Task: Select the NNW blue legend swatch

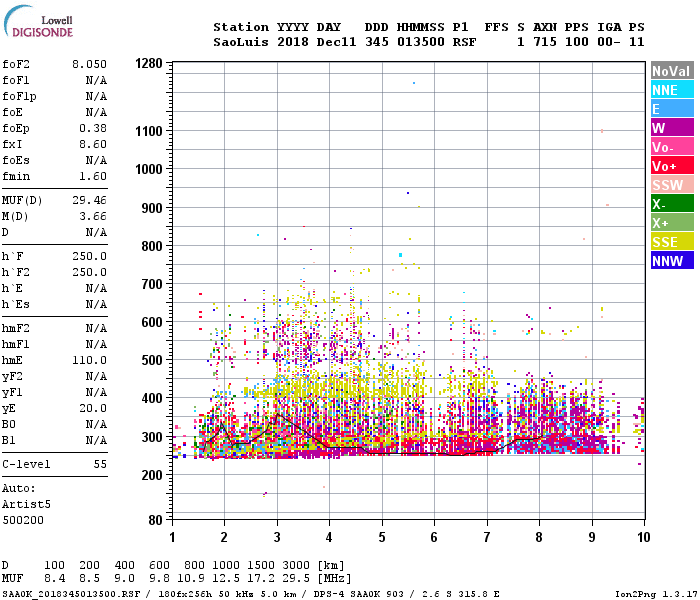Action: (x=672, y=261)
